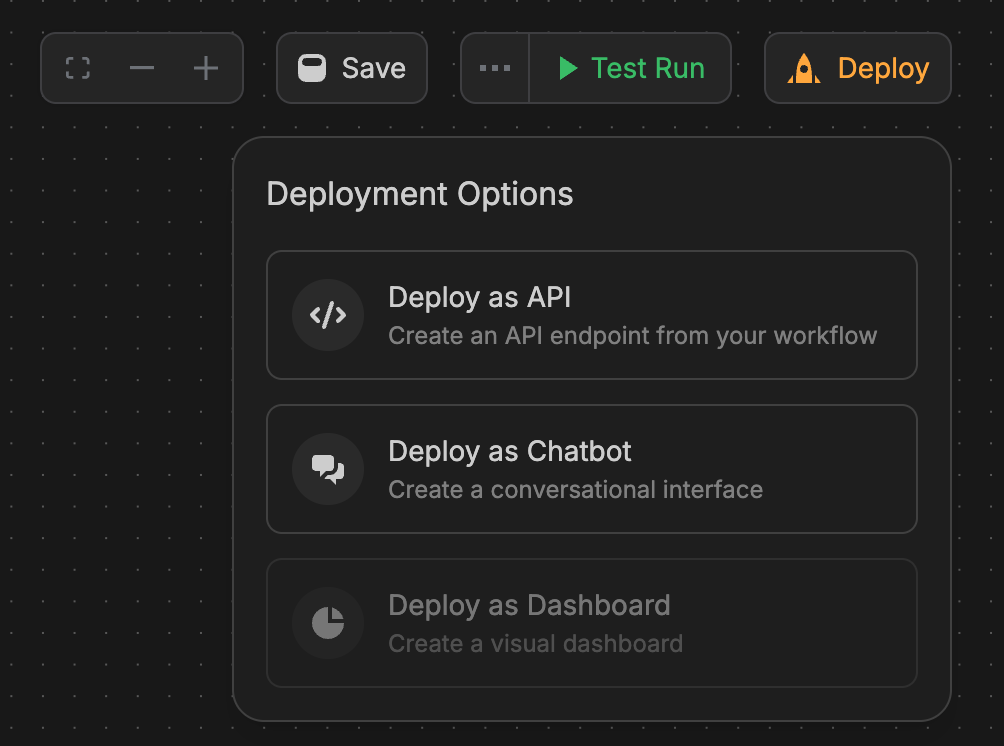Select Deploy as Dashboard option

pyautogui.click(x=592, y=623)
